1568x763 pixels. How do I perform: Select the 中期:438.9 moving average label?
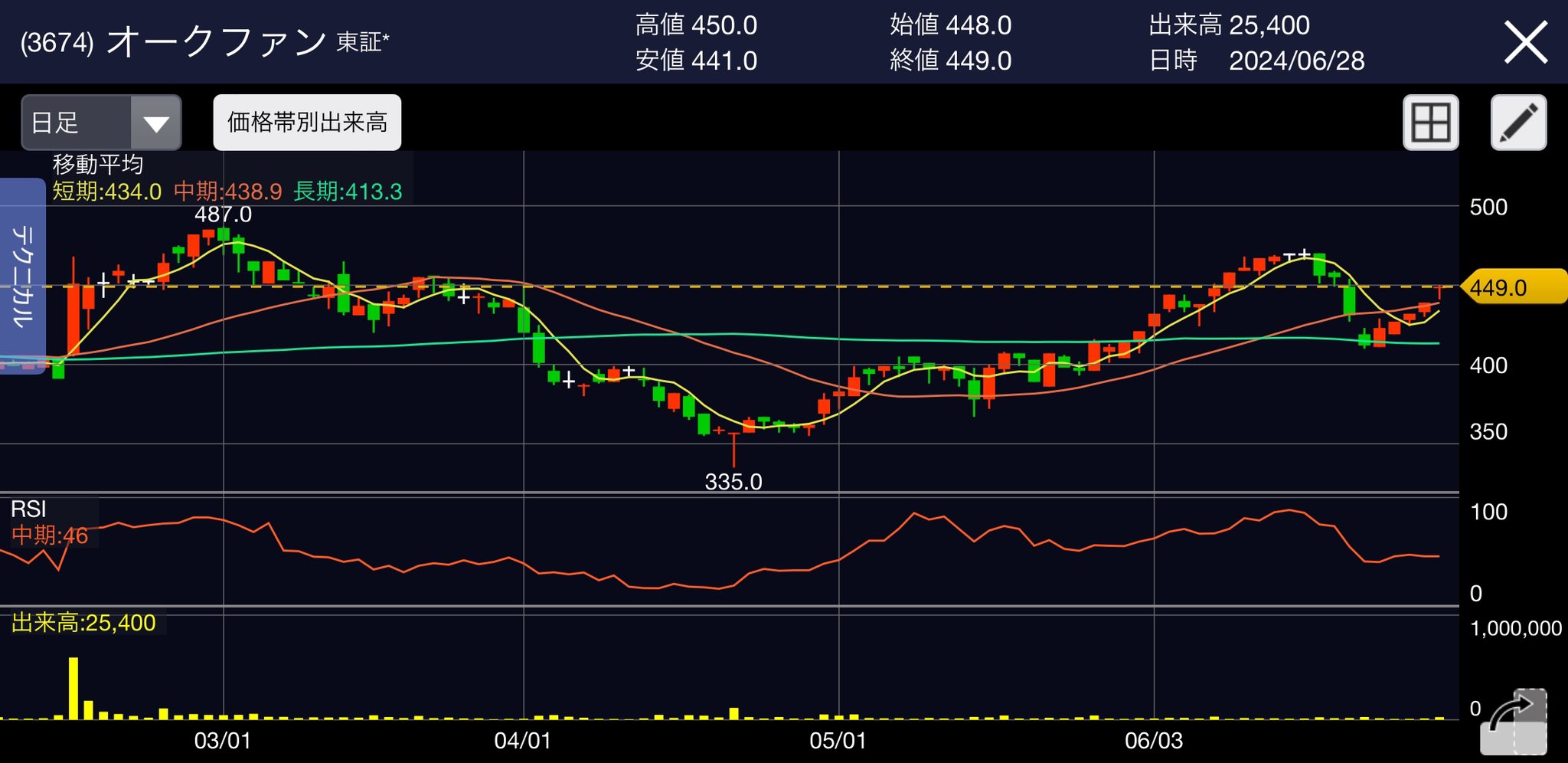click(227, 192)
